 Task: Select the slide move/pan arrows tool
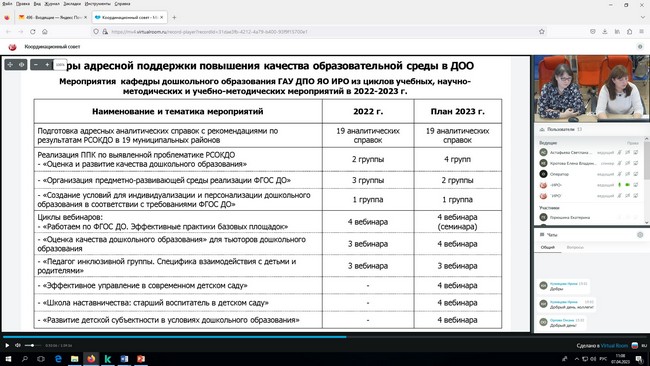(x=10, y=65)
